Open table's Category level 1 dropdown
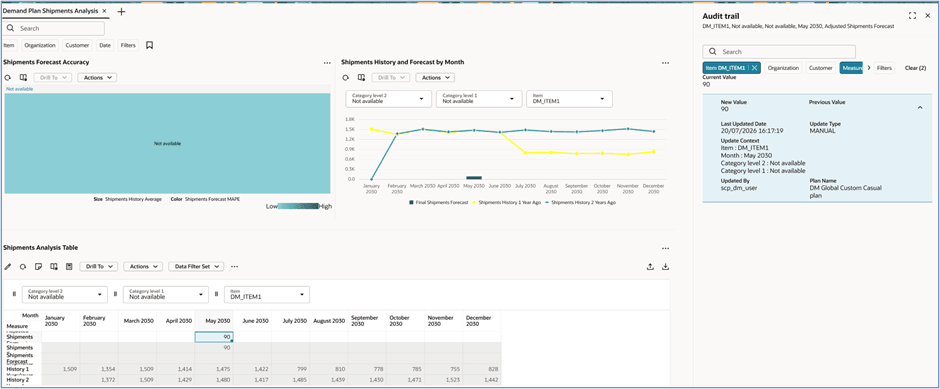 click(x=166, y=294)
